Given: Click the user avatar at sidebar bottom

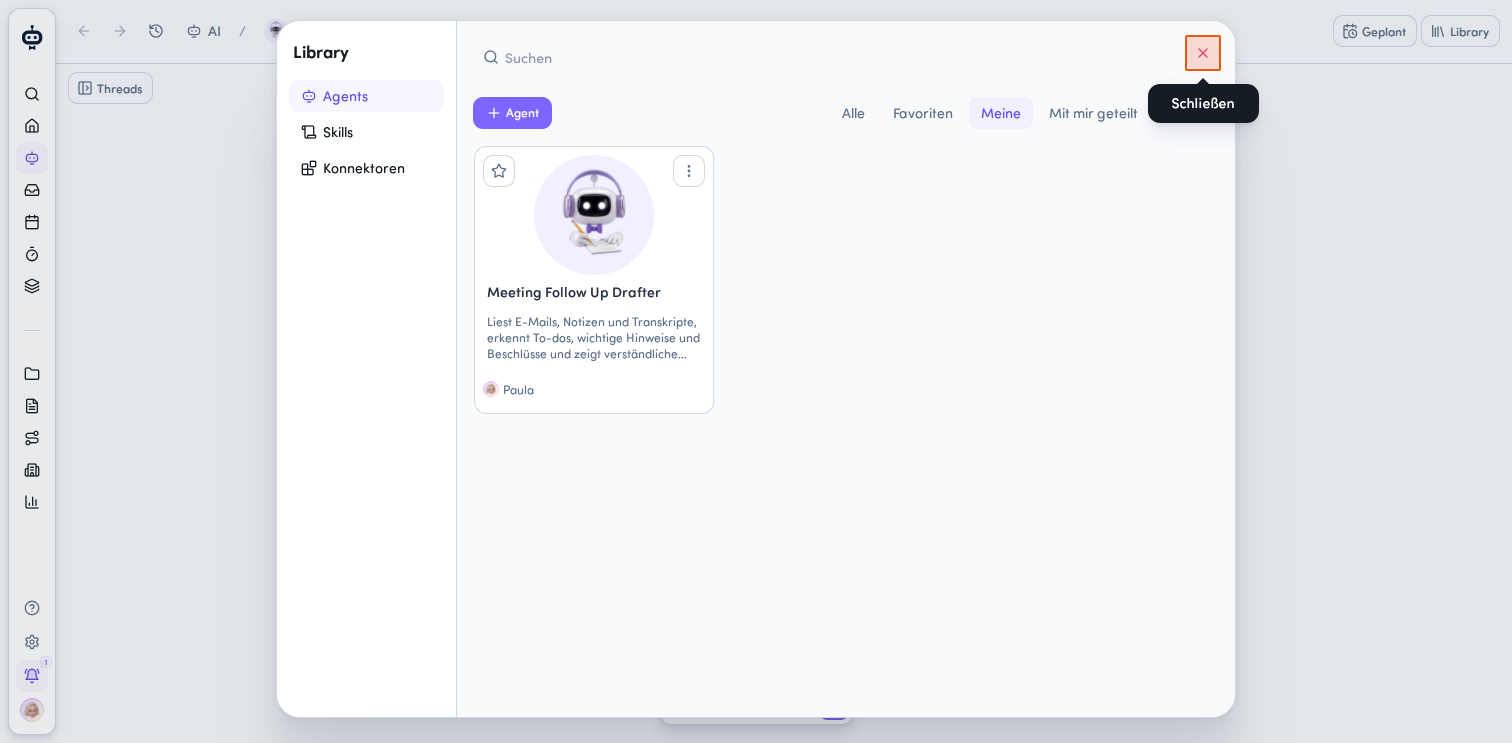Looking at the screenshot, I should pos(32,710).
